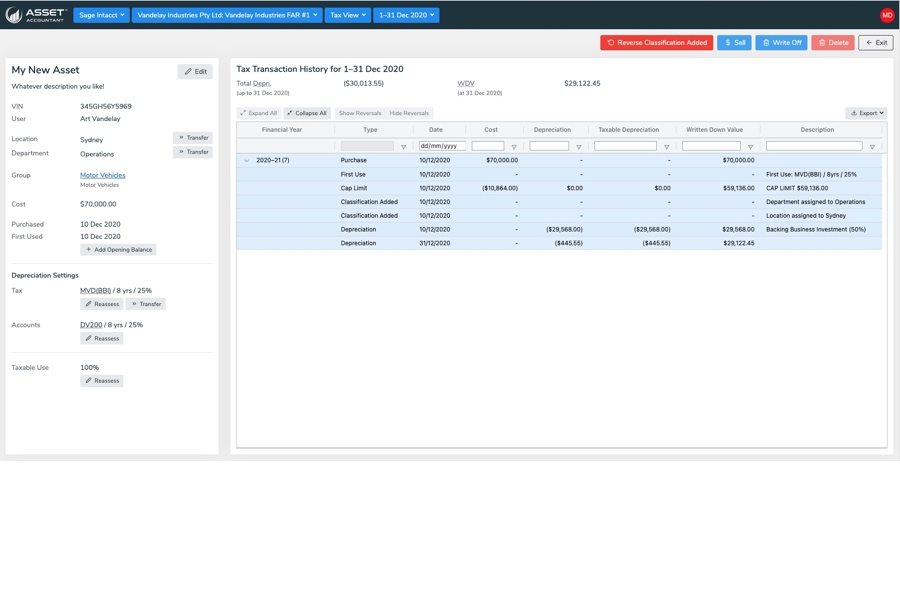Click the Date filter input field

click(x=442, y=146)
